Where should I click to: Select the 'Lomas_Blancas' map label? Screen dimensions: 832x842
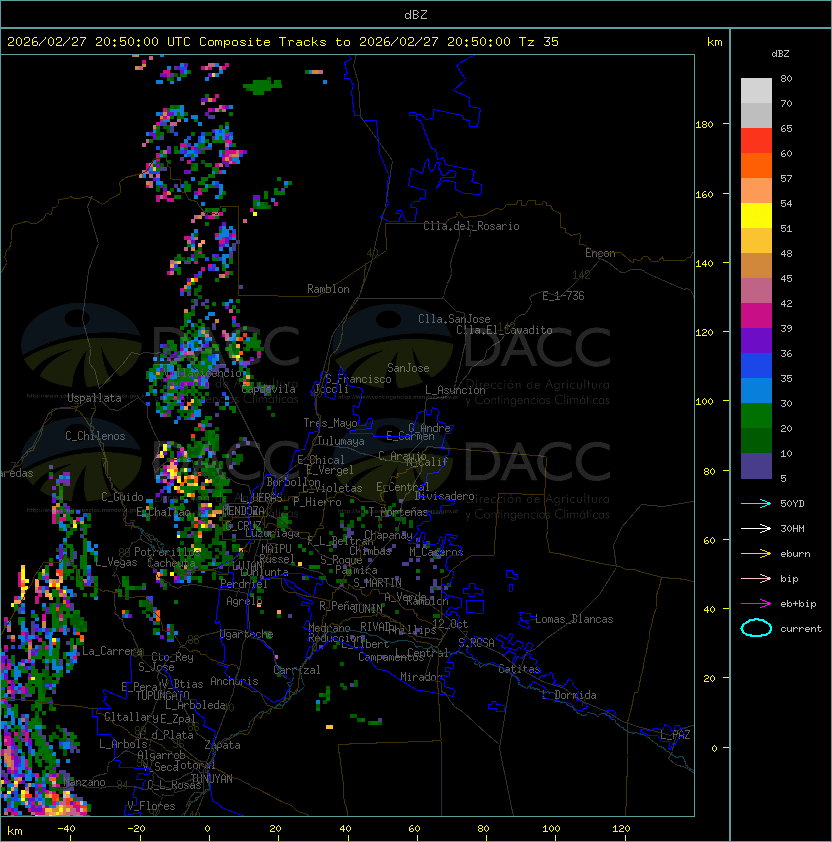point(574,619)
